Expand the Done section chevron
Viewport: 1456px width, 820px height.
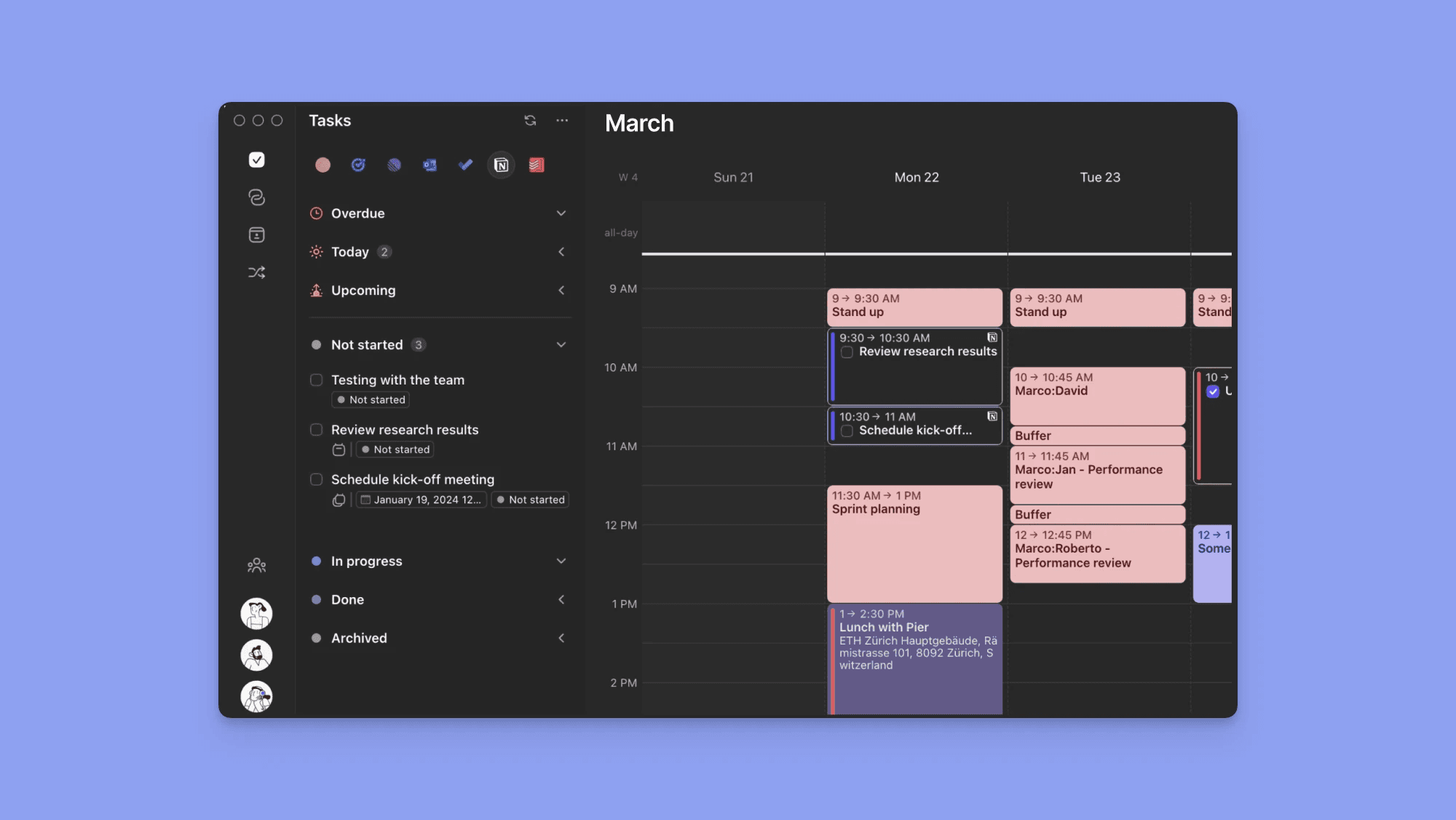click(561, 600)
